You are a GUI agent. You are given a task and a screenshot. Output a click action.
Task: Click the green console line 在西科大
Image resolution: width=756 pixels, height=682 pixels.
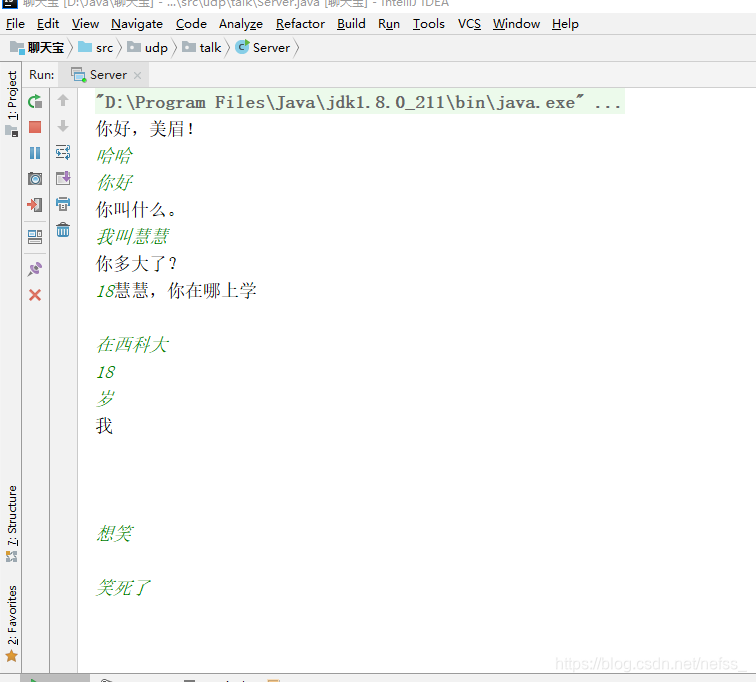(x=133, y=345)
